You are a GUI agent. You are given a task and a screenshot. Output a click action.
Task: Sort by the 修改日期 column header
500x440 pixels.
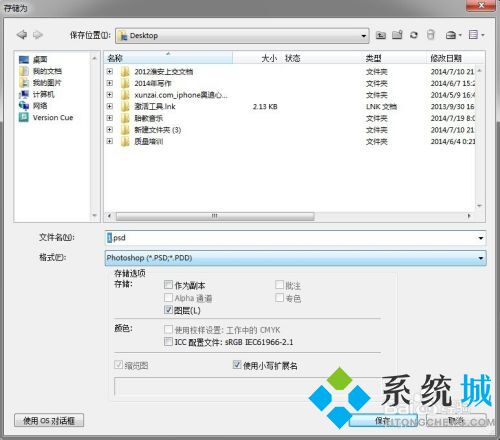point(455,58)
